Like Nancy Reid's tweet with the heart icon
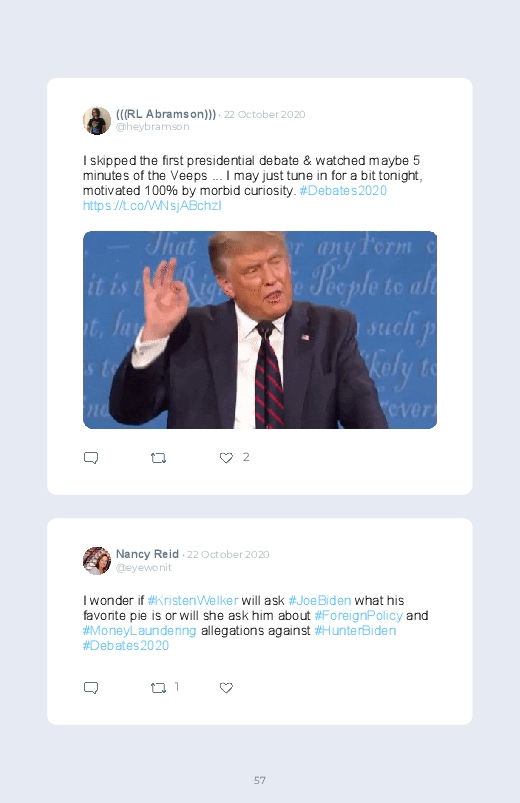The width and height of the screenshot is (520, 803). tap(226, 688)
